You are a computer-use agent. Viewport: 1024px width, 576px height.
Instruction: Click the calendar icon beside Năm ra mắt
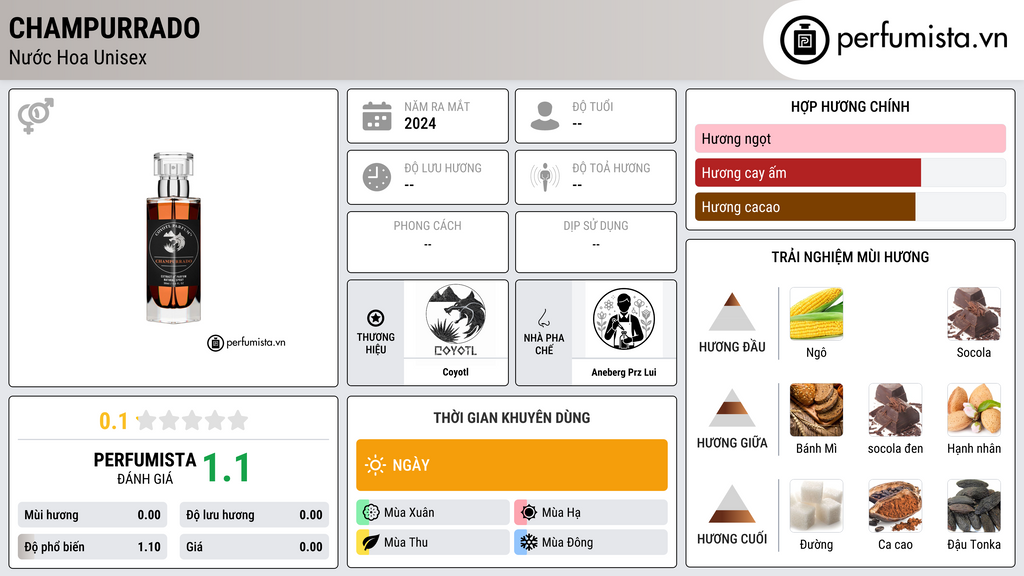point(377,116)
